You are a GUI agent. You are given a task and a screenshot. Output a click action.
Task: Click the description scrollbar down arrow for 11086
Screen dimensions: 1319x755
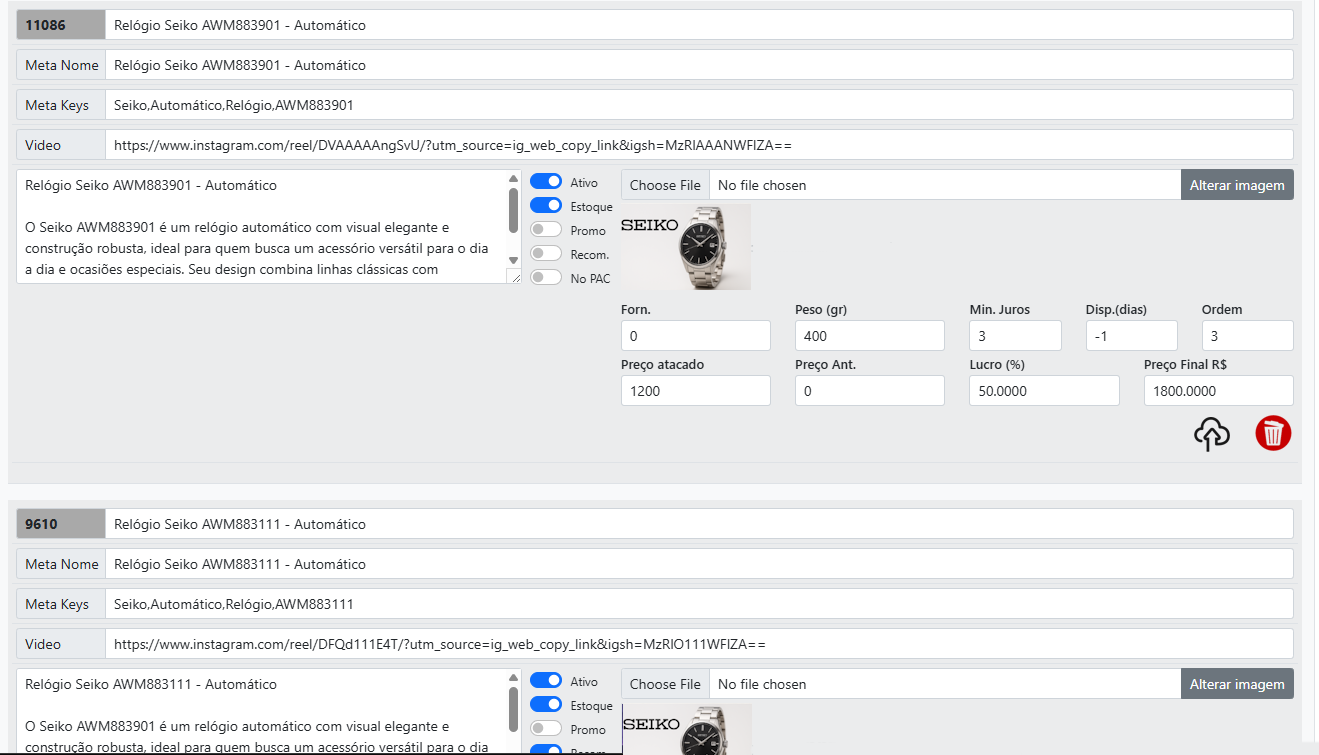513,260
